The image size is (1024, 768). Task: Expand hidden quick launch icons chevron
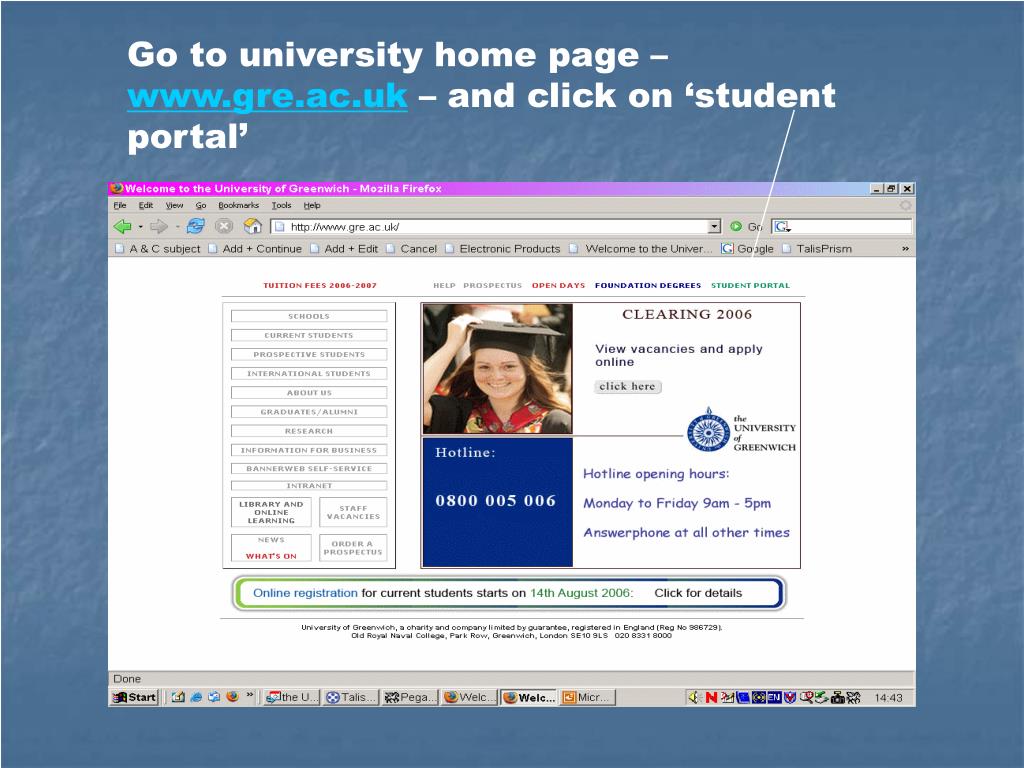click(x=249, y=695)
